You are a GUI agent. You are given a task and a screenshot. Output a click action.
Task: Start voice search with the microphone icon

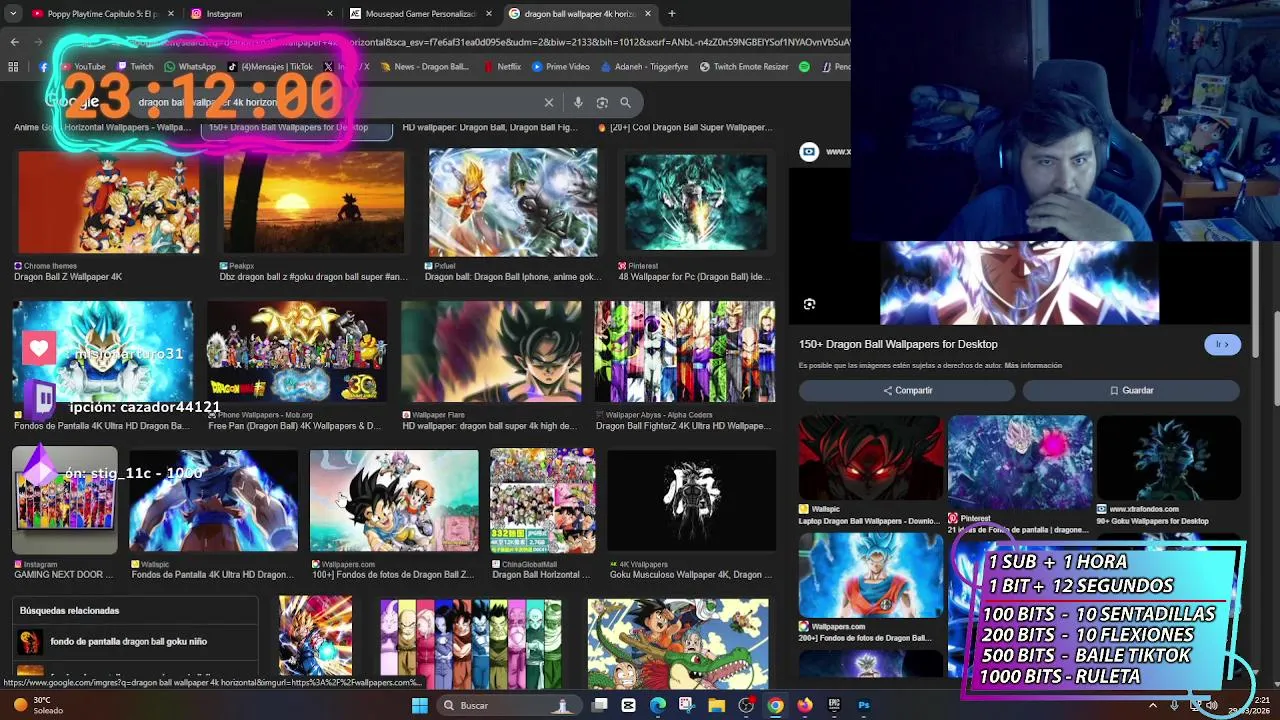click(x=578, y=102)
